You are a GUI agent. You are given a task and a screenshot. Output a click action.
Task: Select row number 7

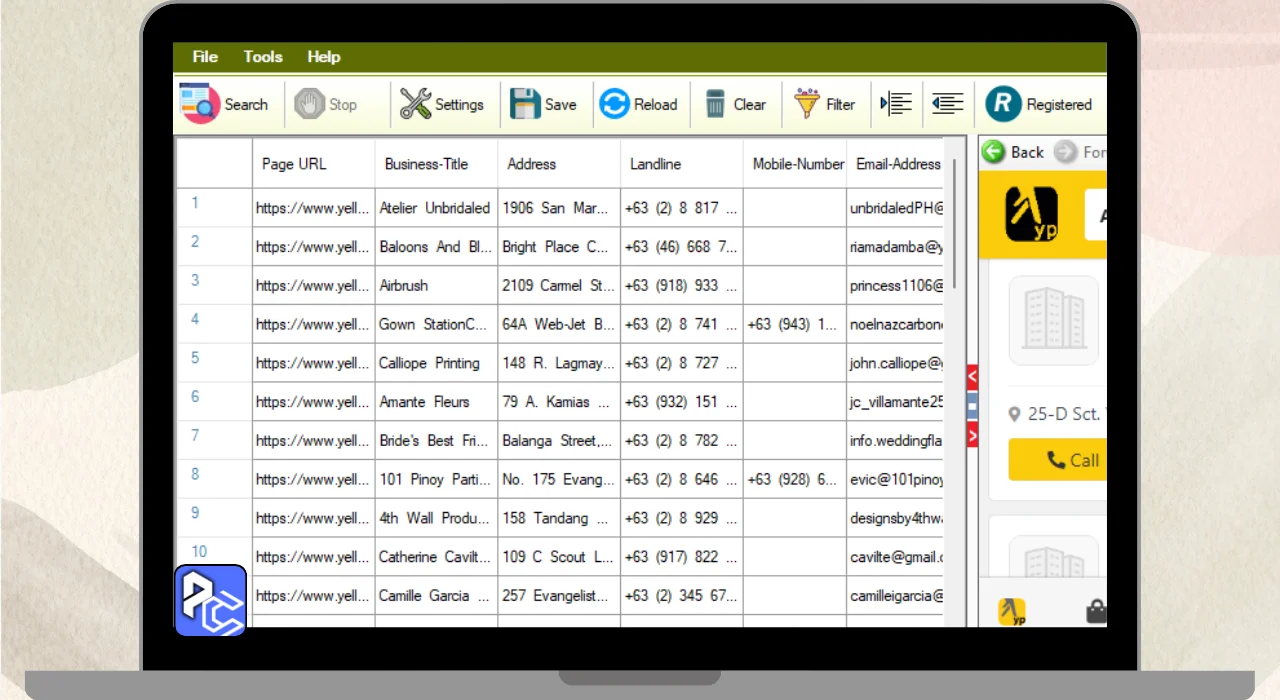coord(214,440)
